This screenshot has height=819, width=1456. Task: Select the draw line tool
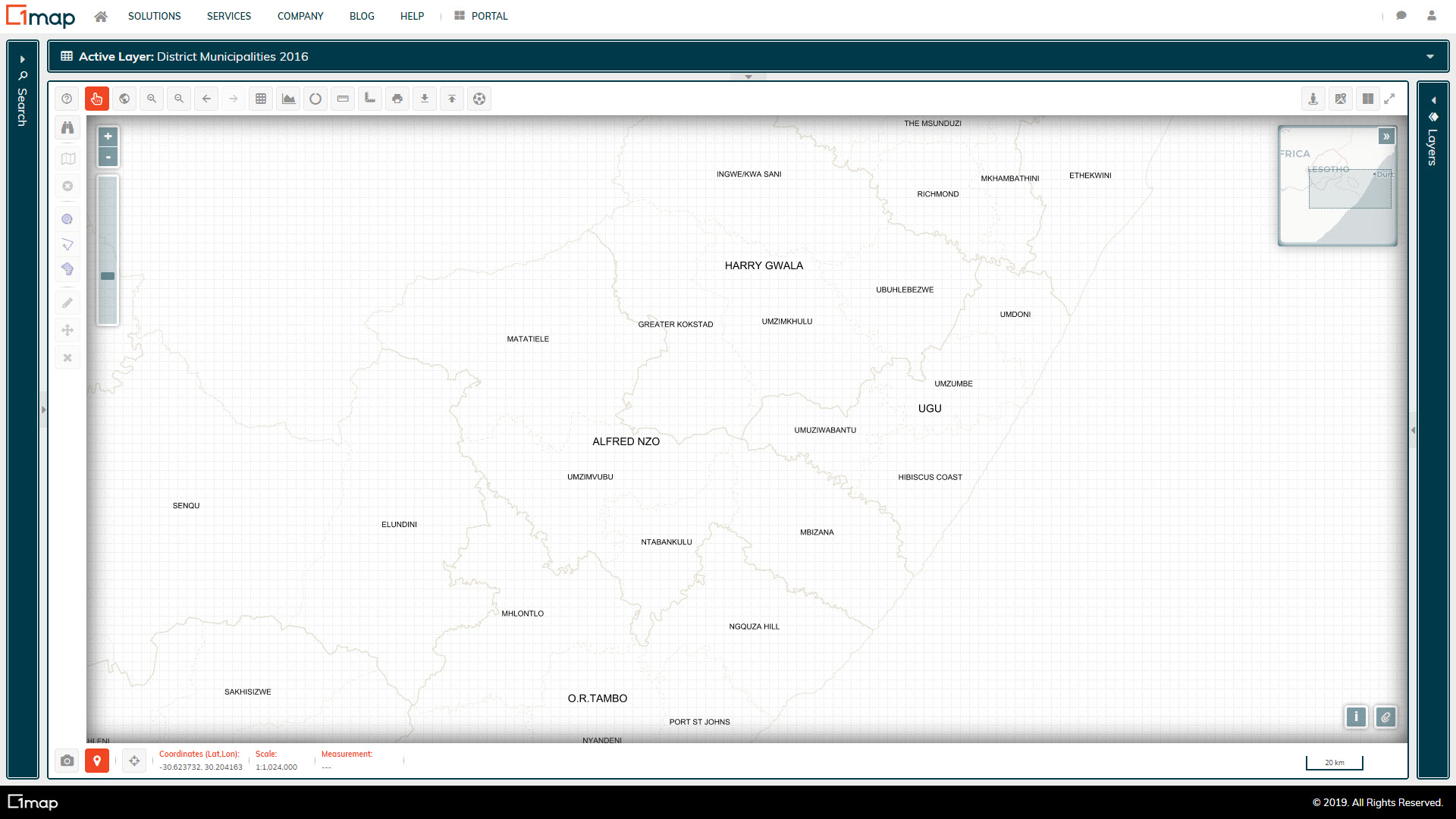pyautogui.click(x=67, y=244)
